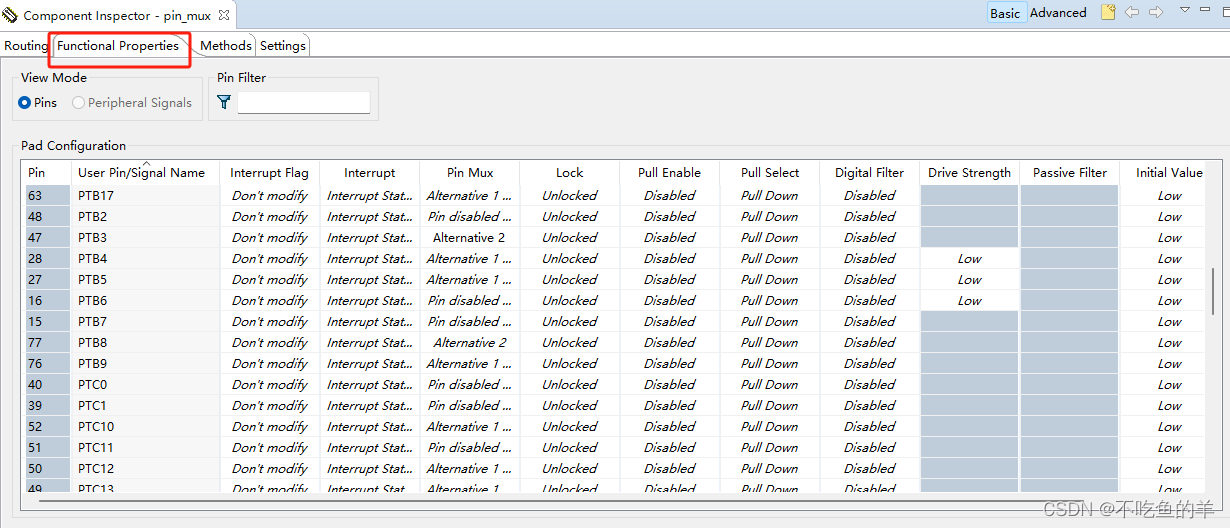The height and width of the screenshot is (528, 1230).
Task: Select the PTC10 pin name cell
Action: [145, 426]
